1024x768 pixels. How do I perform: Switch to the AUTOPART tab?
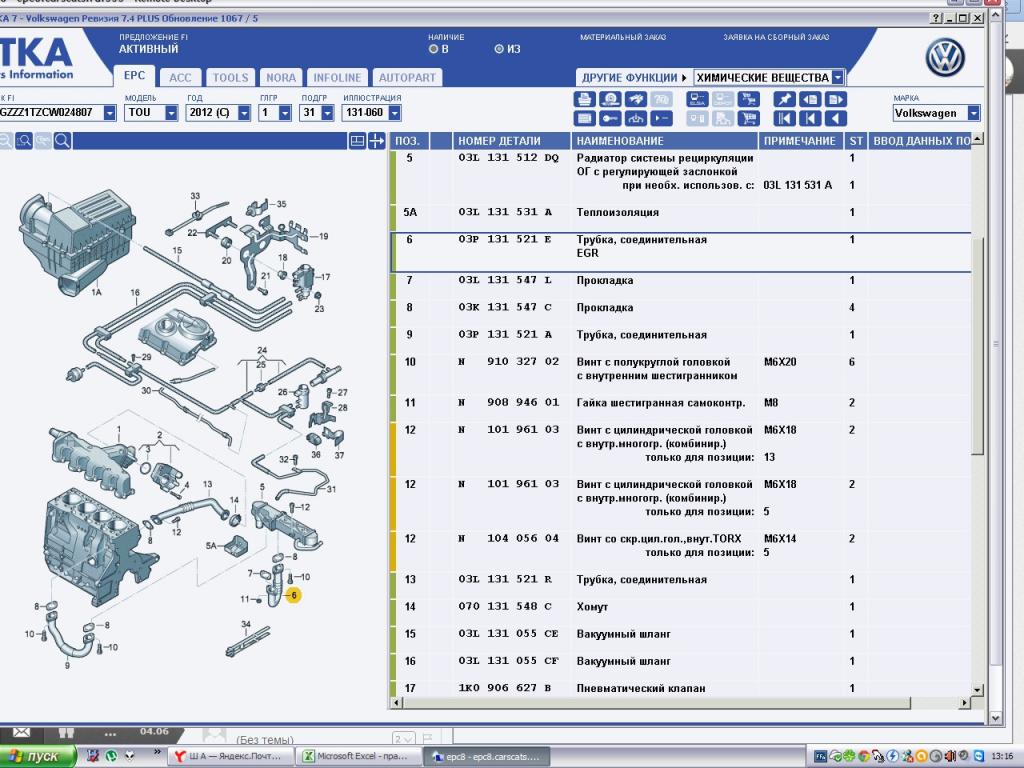tap(407, 78)
